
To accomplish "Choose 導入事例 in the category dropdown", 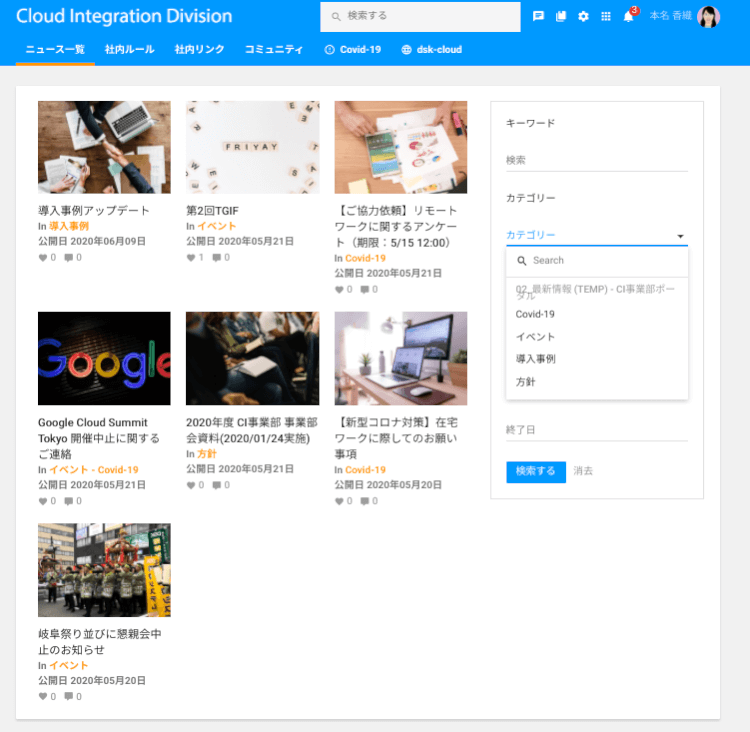I will (535, 359).
